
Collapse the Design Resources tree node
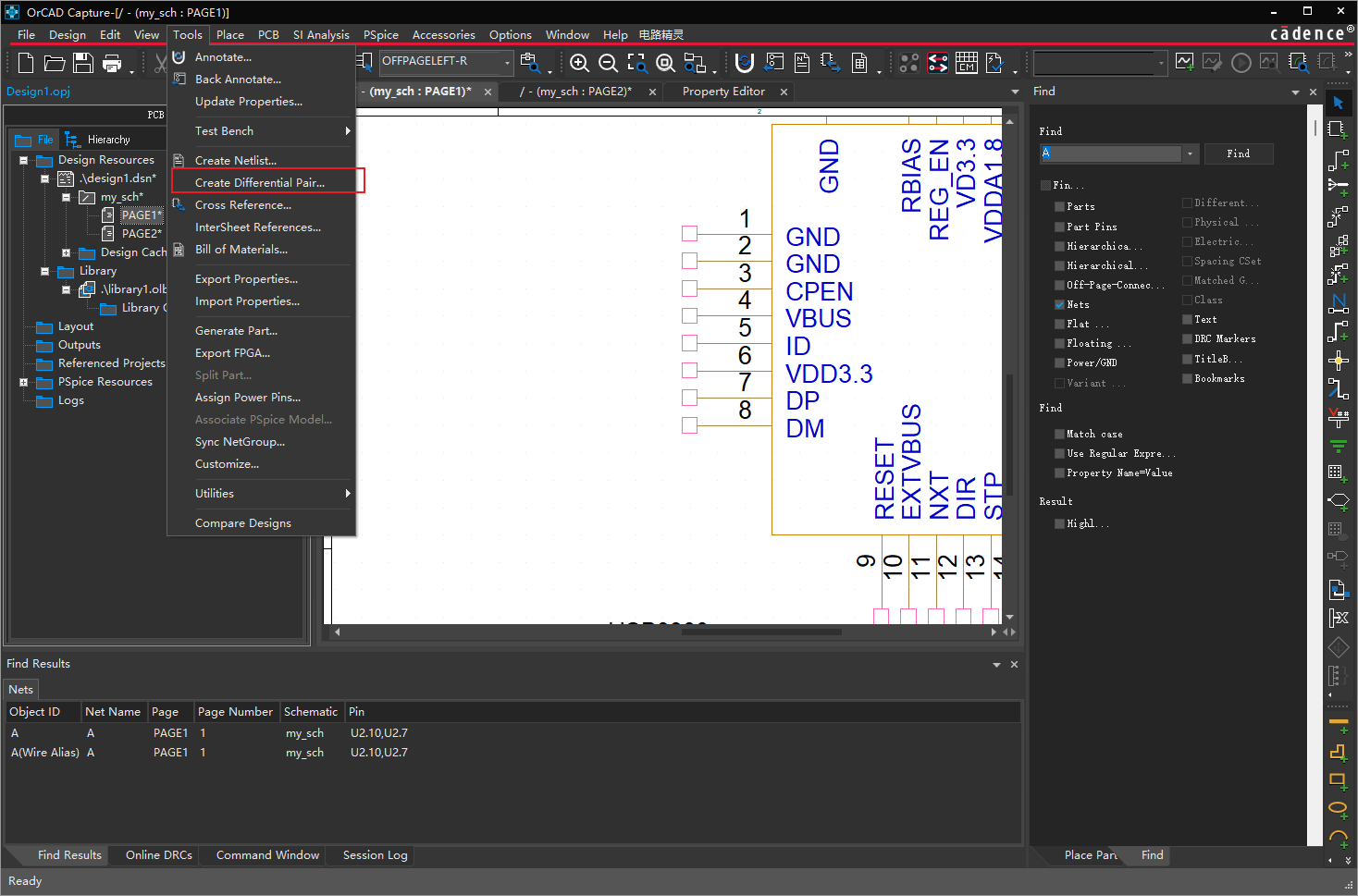pos(23,160)
